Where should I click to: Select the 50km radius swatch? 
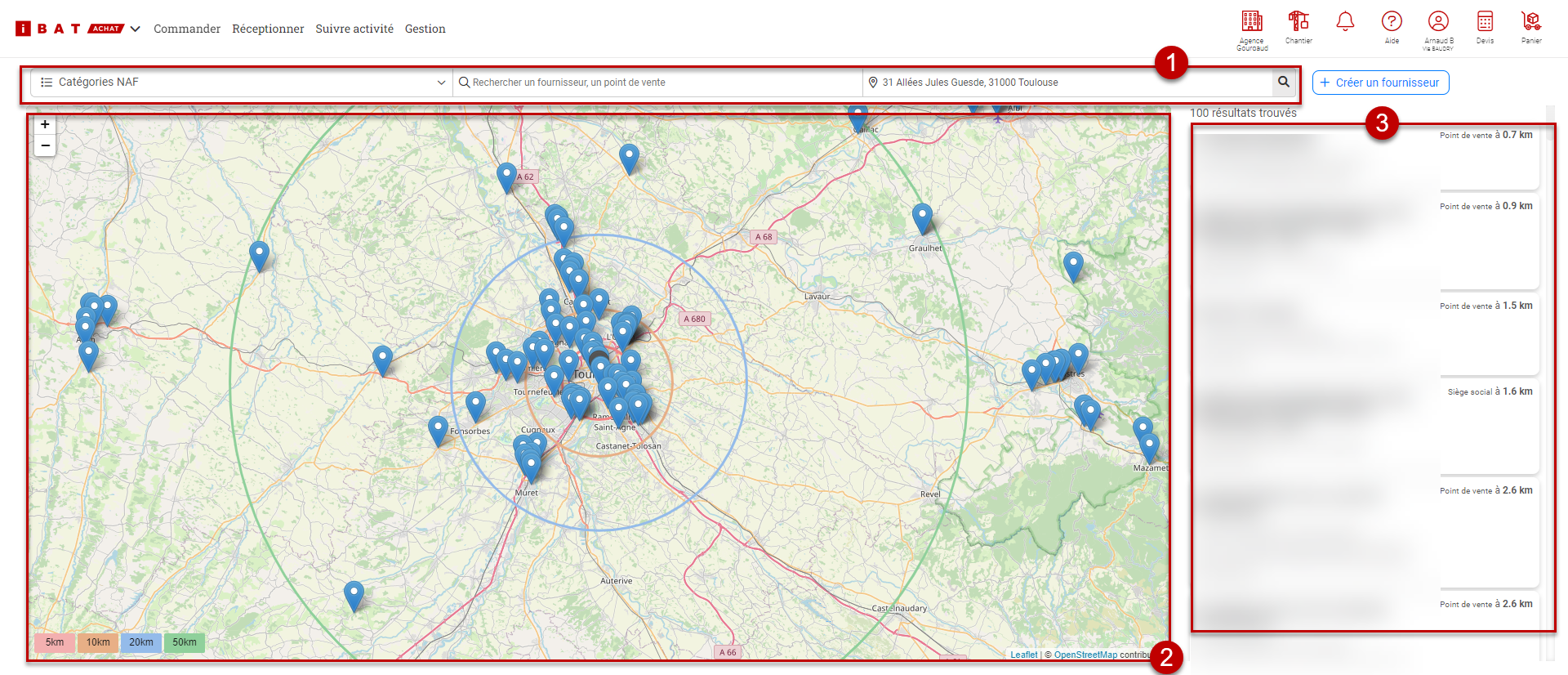click(185, 642)
